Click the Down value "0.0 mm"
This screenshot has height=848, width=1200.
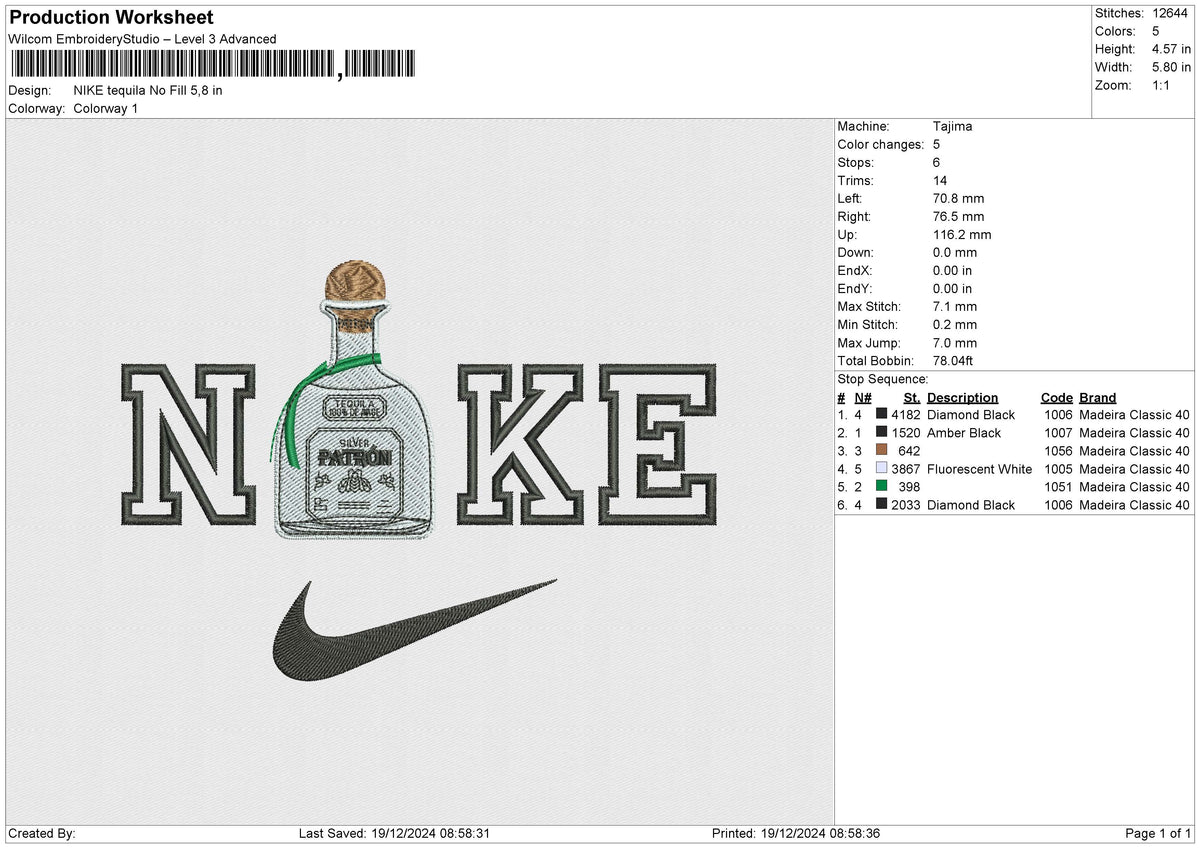pyautogui.click(x=954, y=252)
